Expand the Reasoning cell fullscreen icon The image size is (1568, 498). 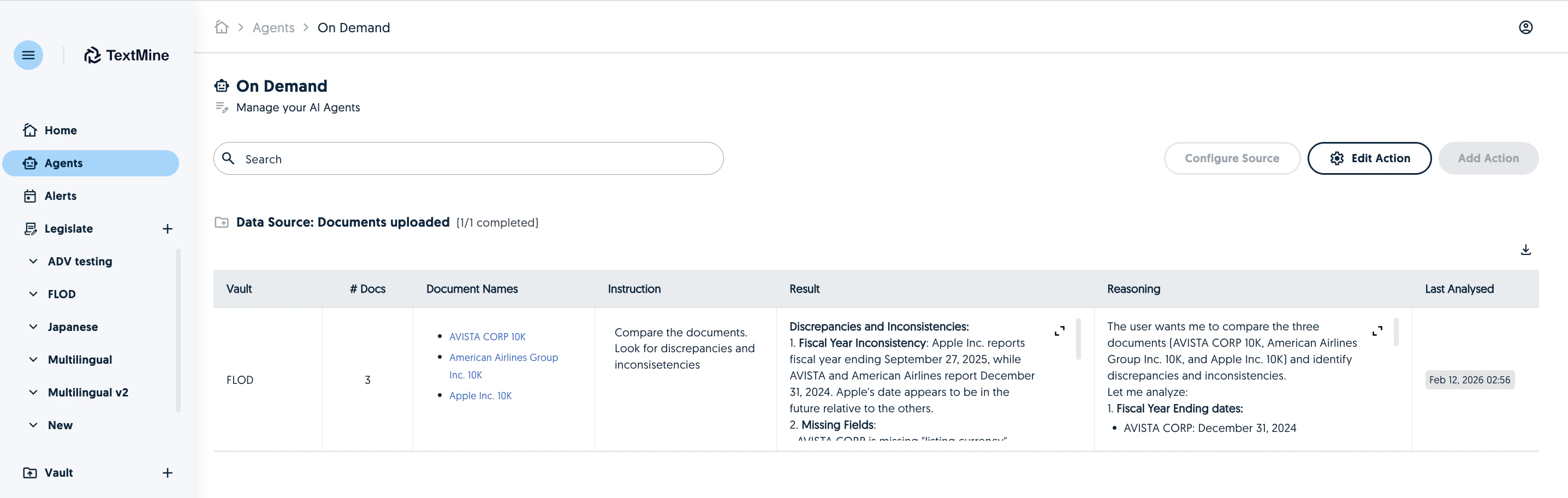(1377, 330)
